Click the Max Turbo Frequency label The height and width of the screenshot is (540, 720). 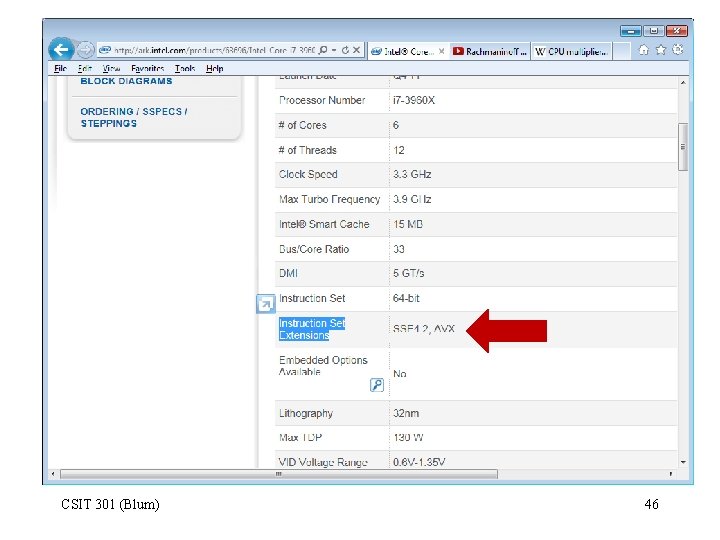(329, 199)
